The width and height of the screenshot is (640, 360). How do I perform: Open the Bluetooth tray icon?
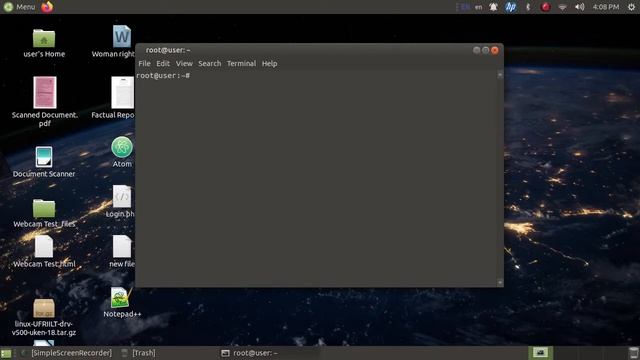[528, 7]
